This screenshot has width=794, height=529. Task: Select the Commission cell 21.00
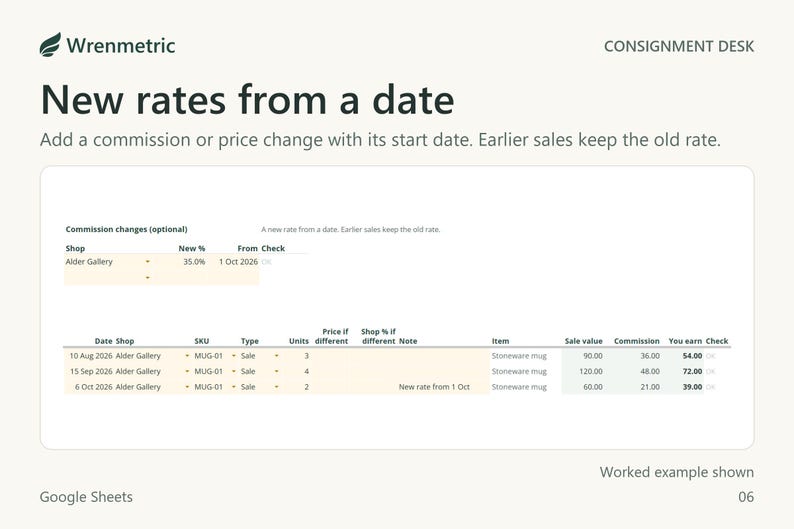[633, 387]
